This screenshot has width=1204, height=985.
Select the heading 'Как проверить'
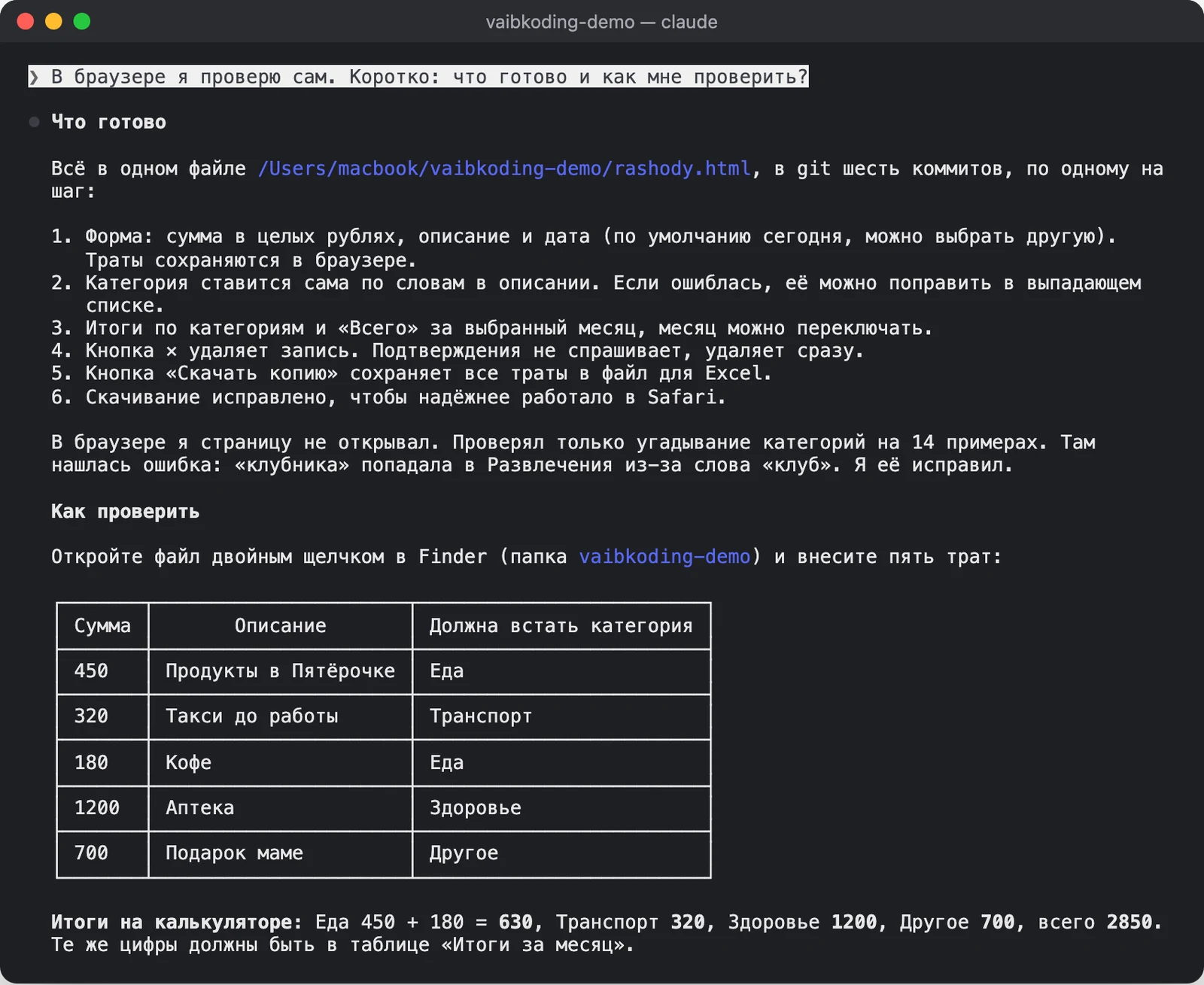point(125,512)
